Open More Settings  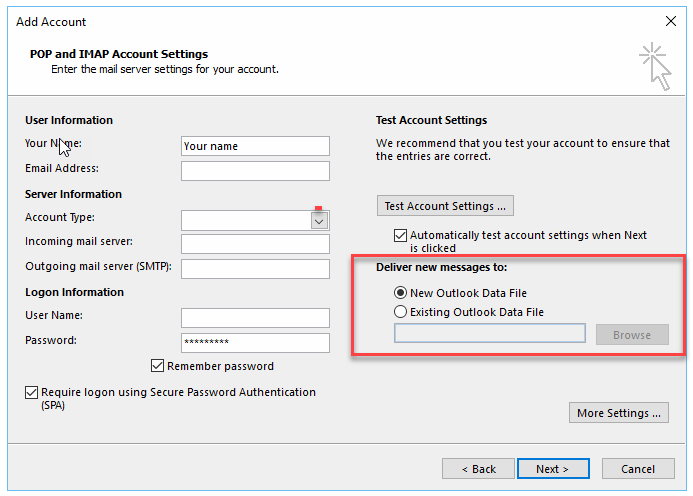pyautogui.click(x=619, y=413)
